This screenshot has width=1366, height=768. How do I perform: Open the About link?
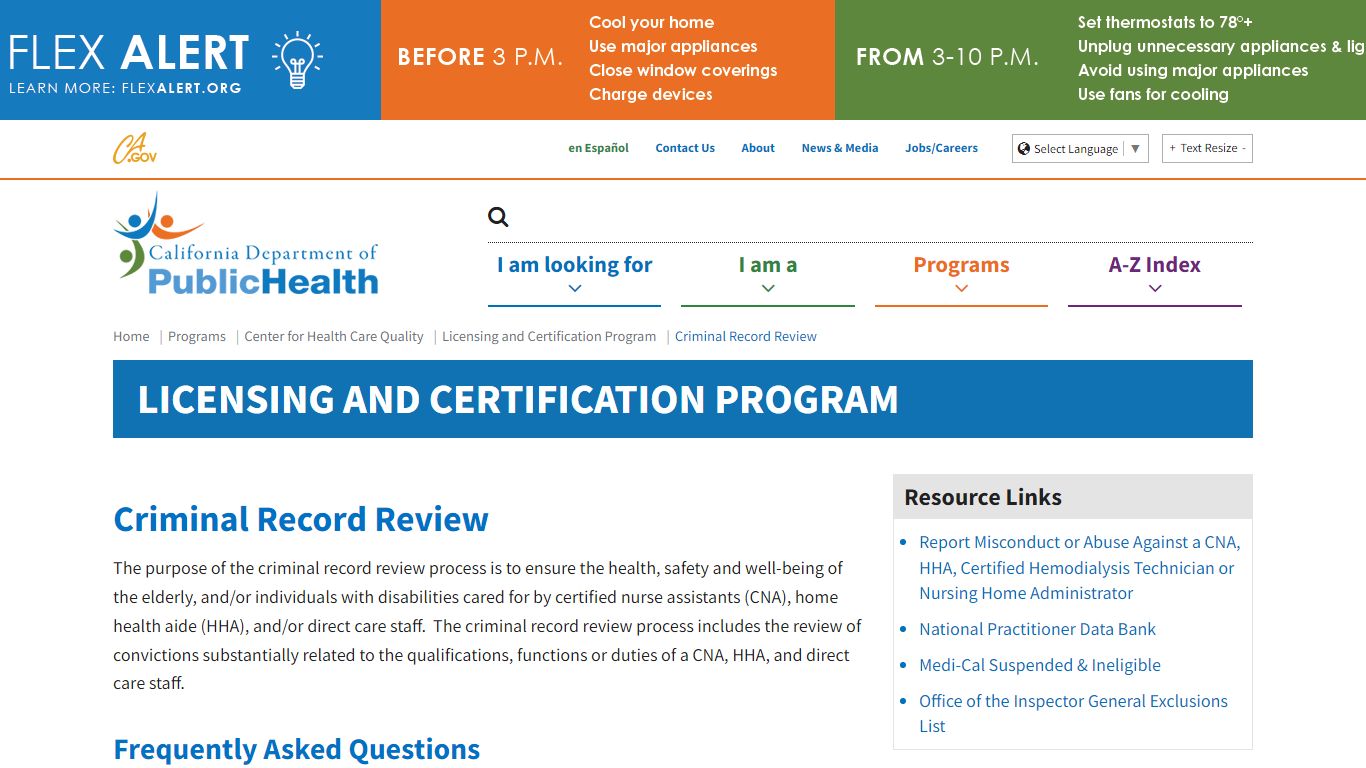pos(758,148)
